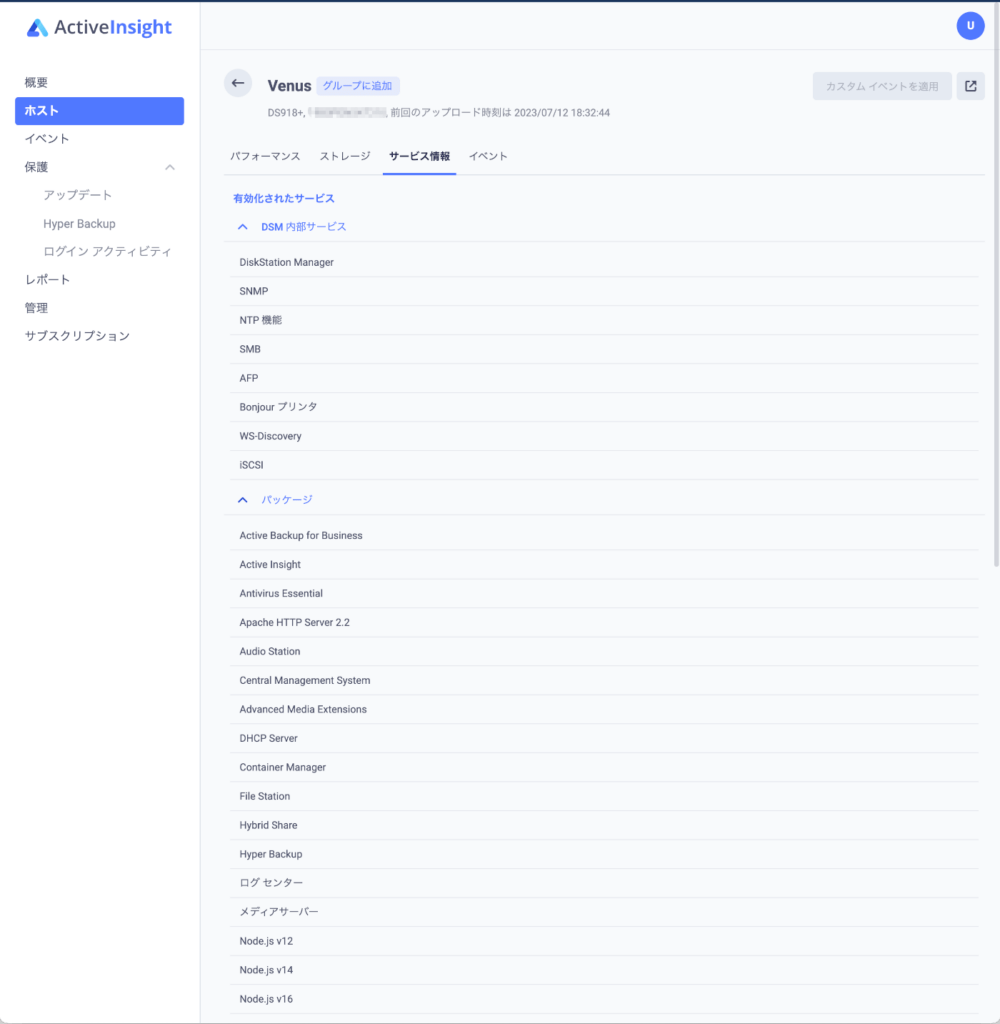The image size is (1000, 1024).
Task: Select the SNMP service row
Action: pos(604,291)
